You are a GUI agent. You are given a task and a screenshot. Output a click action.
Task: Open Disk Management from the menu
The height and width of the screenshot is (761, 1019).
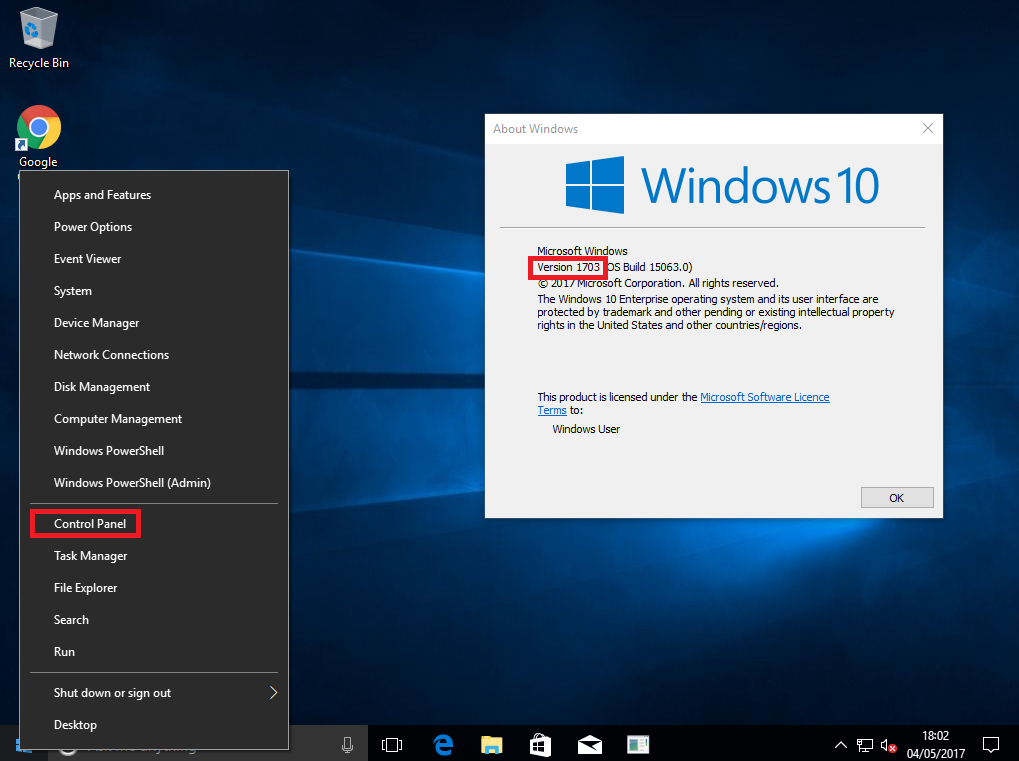[x=154, y=387]
